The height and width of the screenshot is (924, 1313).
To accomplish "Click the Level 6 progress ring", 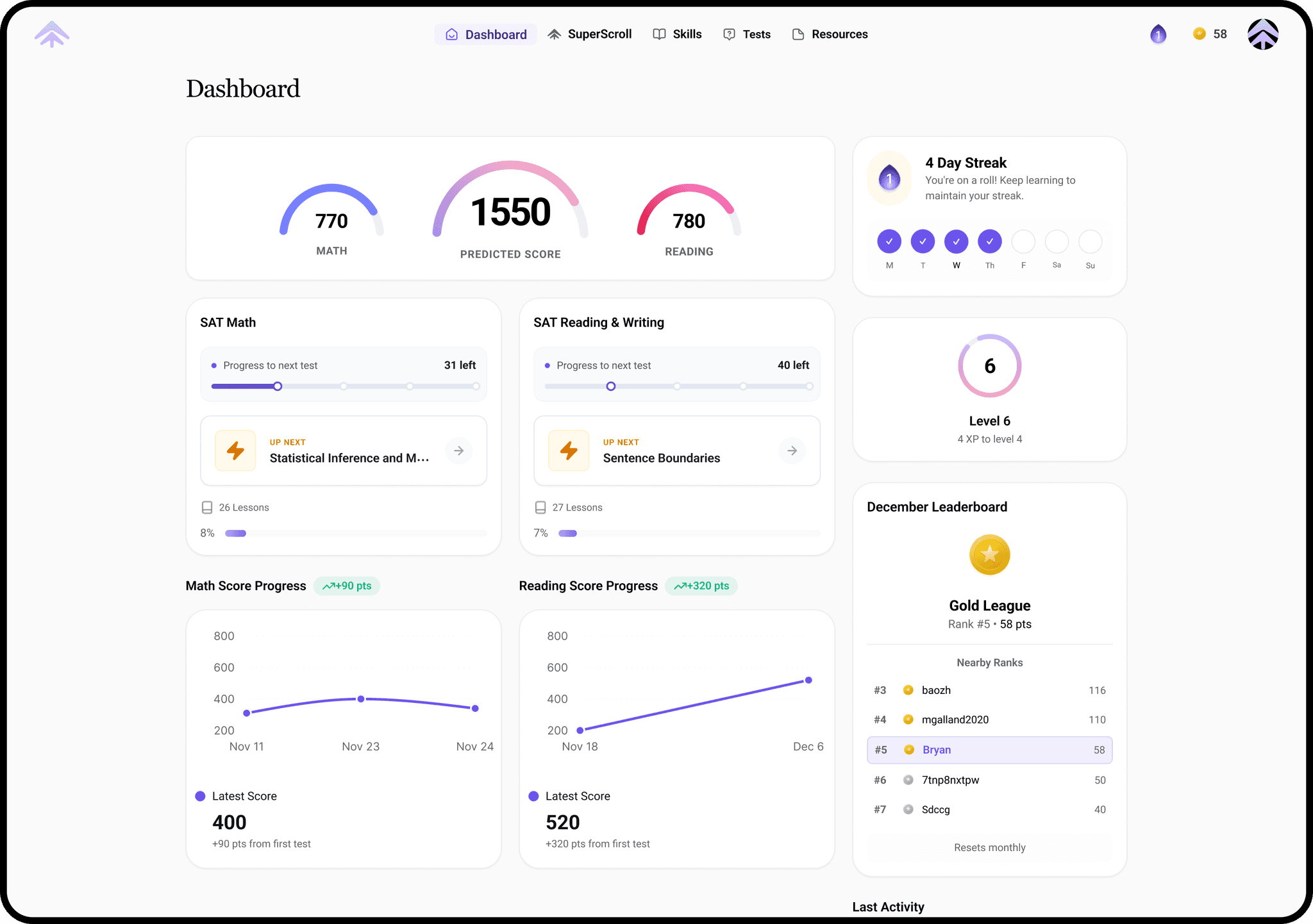I will click(x=989, y=366).
